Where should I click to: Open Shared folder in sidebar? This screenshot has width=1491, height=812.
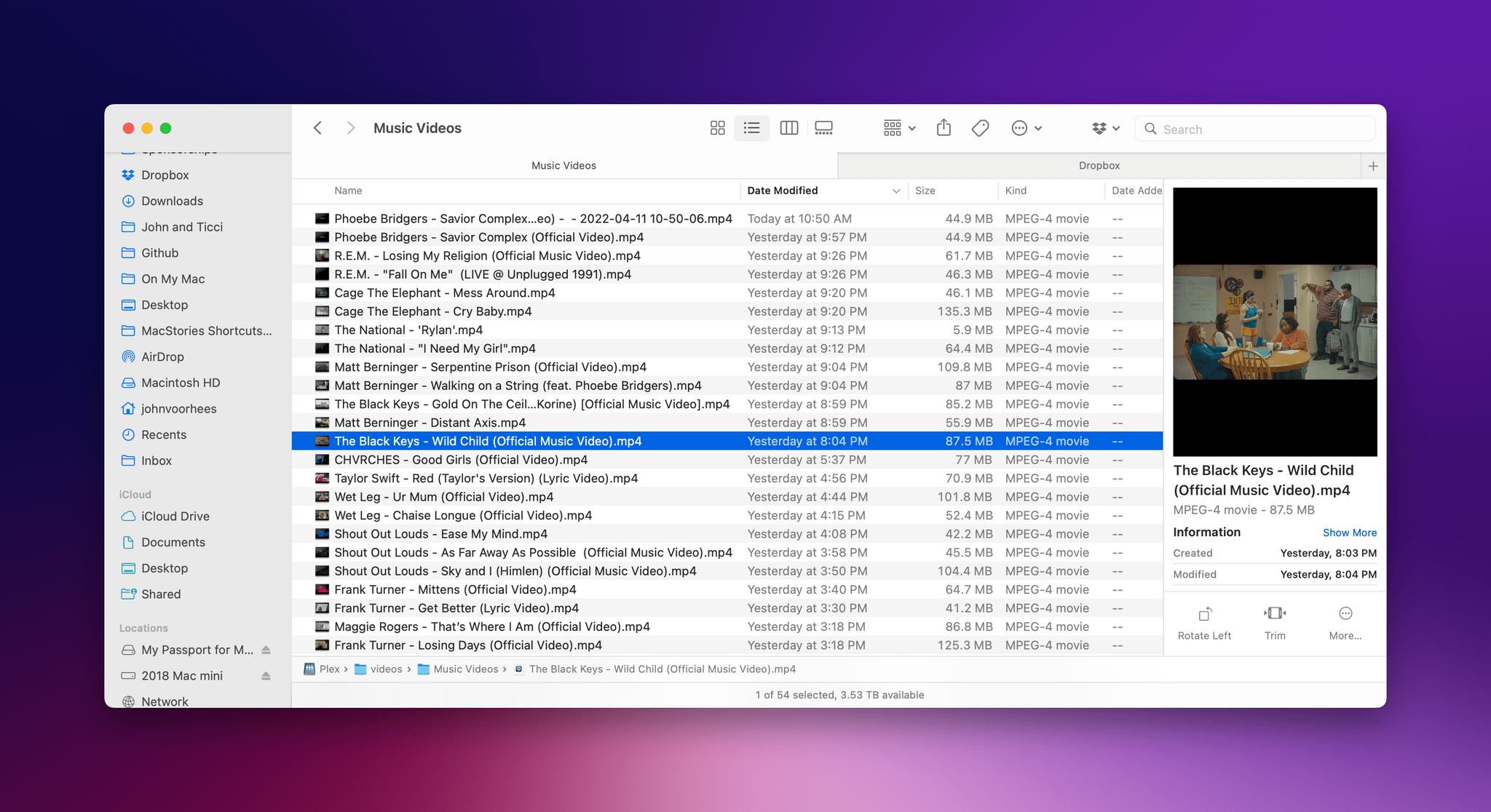point(161,594)
